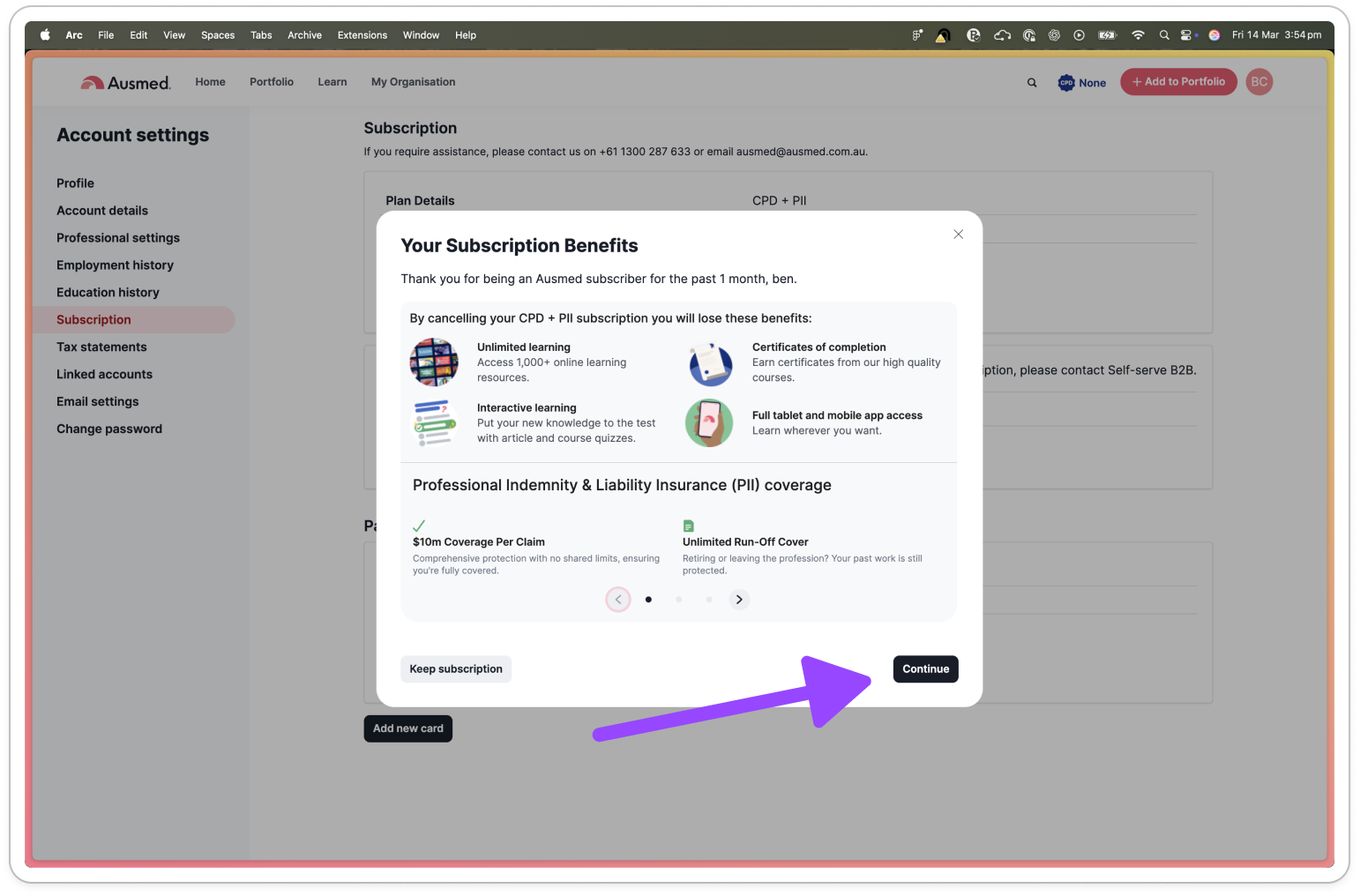Open the Apple menu
Screen dimensions: 1360x896
(x=45, y=35)
